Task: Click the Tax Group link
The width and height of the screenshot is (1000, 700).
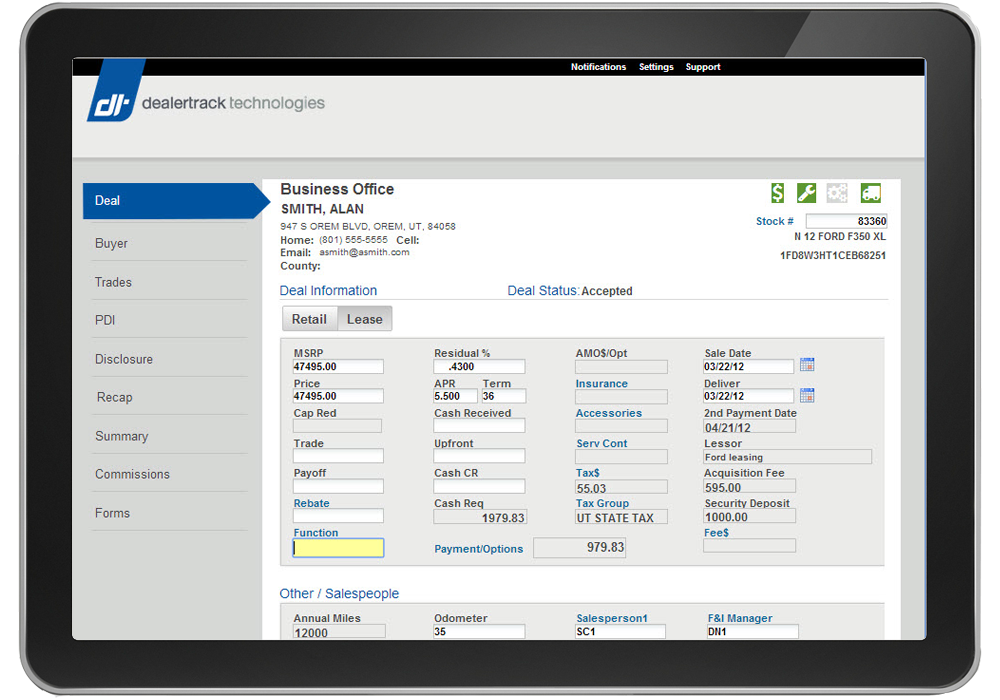Action: coord(602,503)
